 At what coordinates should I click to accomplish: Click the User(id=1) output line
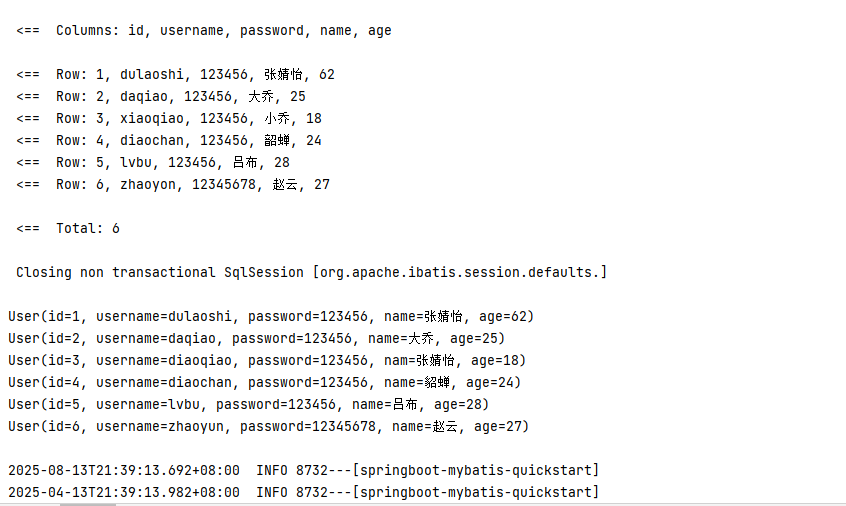click(271, 316)
